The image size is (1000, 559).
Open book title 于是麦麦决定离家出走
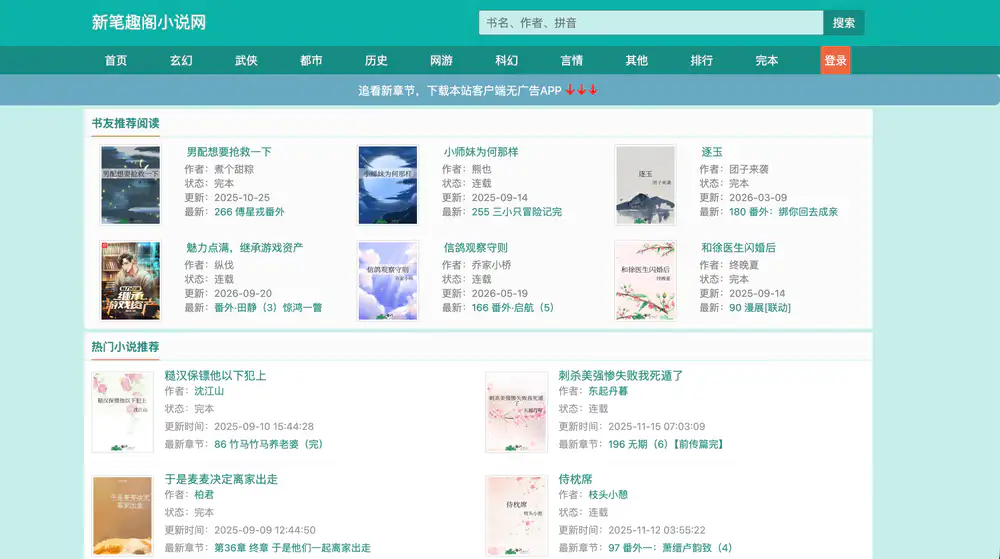click(x=221, y=479)
